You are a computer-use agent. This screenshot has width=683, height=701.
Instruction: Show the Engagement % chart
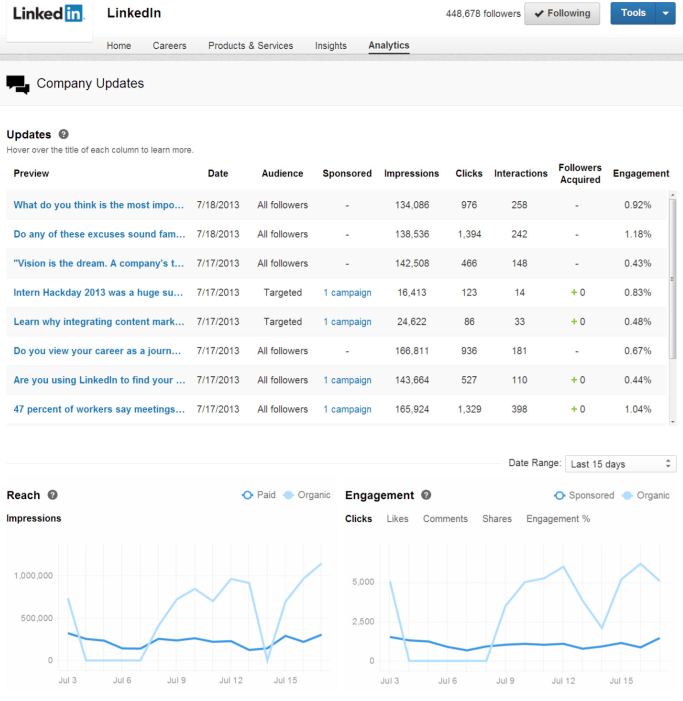click(558, 519)
